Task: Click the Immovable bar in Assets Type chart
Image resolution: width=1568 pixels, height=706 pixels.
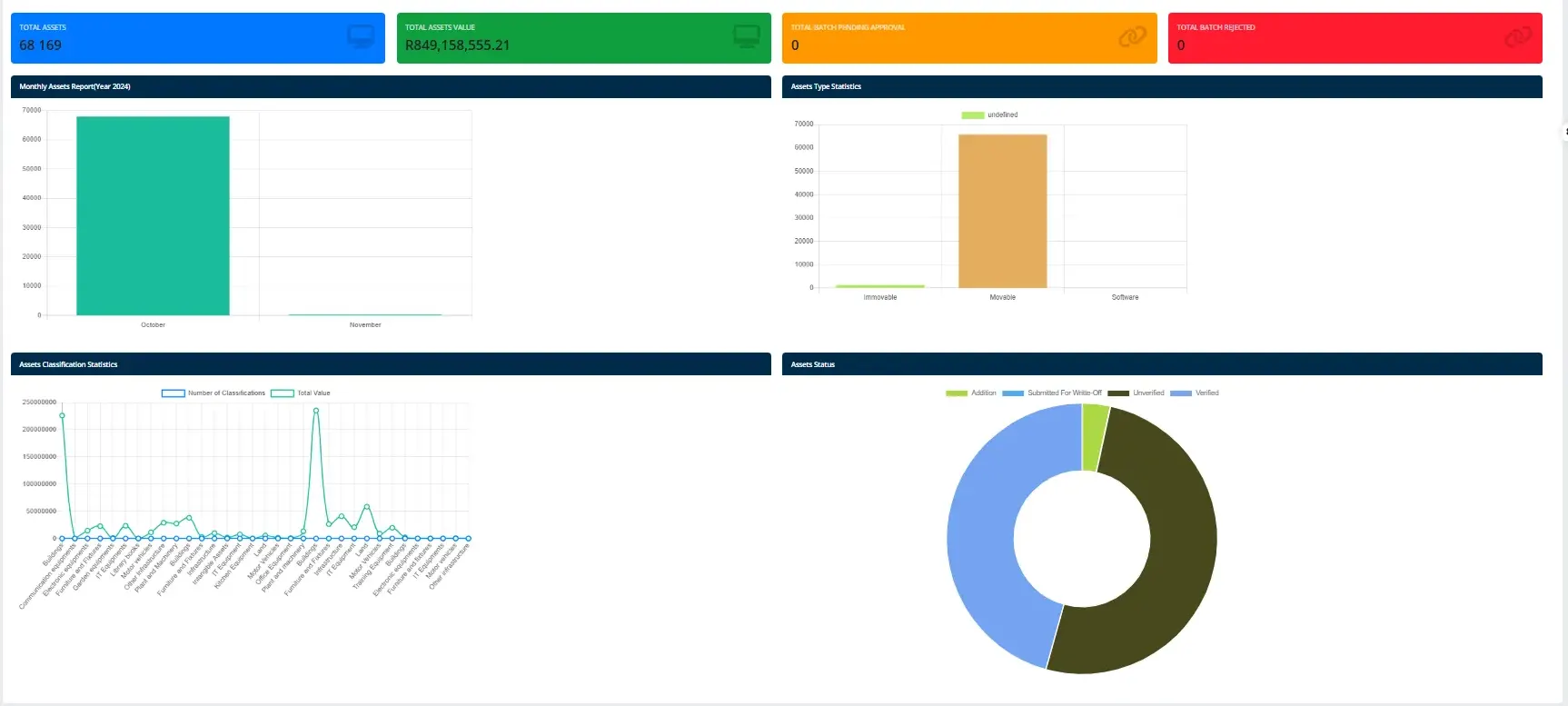Action: (x=879, y=286)
